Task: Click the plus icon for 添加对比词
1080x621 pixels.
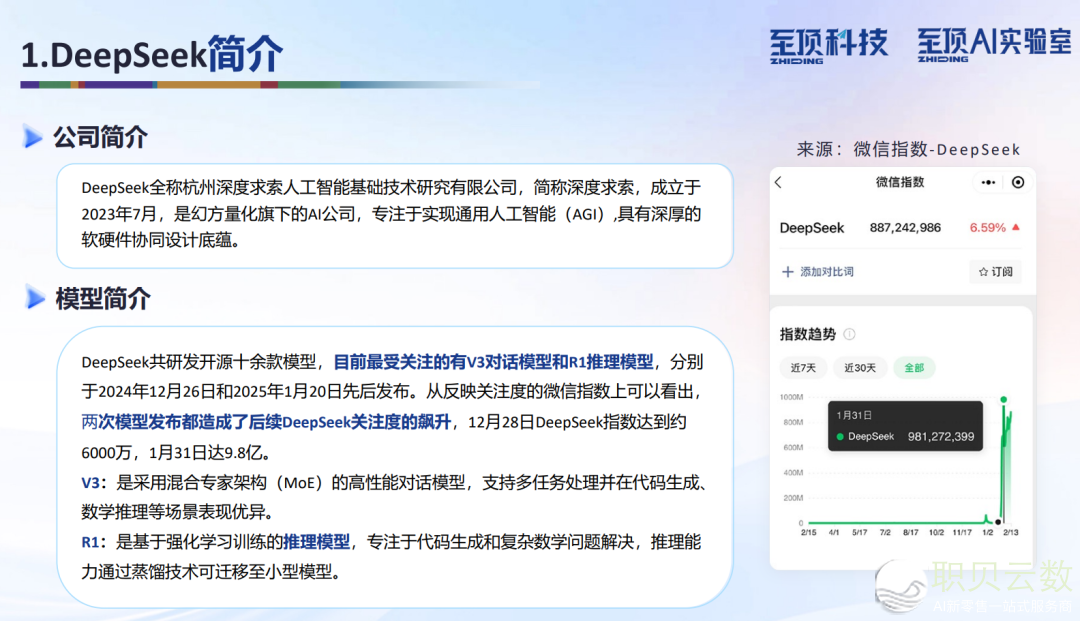Action: [787, 272]
